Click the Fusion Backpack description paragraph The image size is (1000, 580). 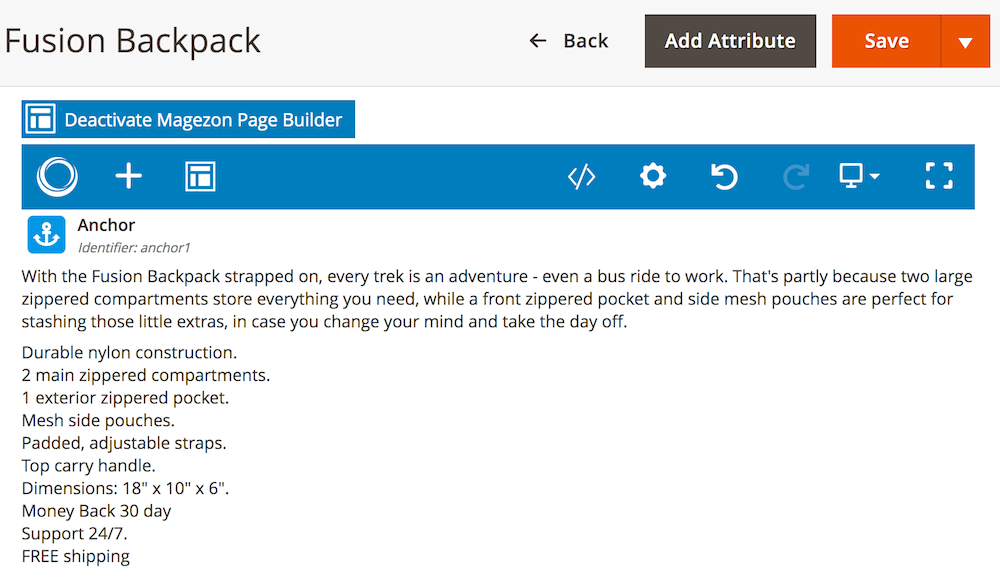coord(497,299)
